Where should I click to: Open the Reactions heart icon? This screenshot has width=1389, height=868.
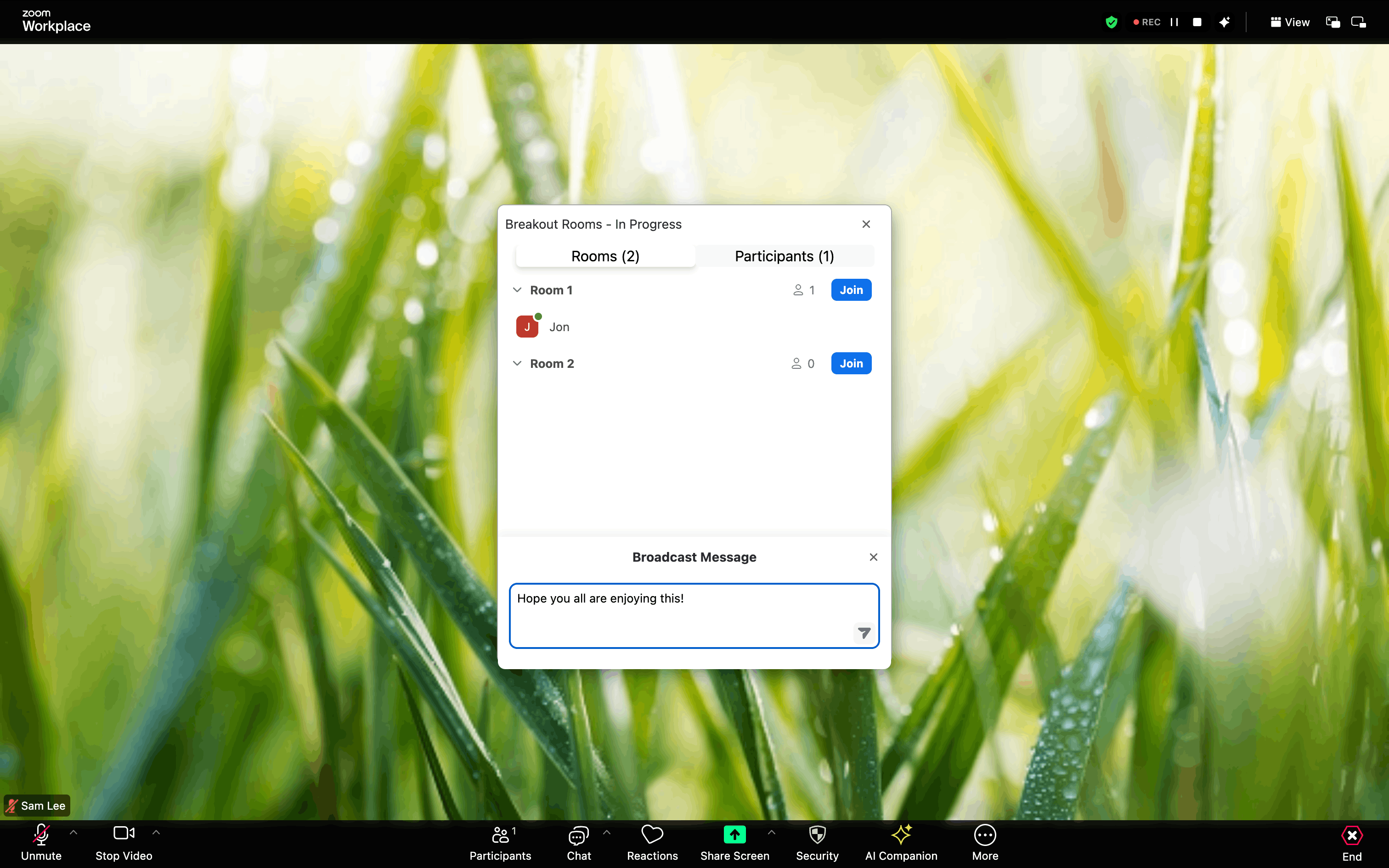[652, 835]
